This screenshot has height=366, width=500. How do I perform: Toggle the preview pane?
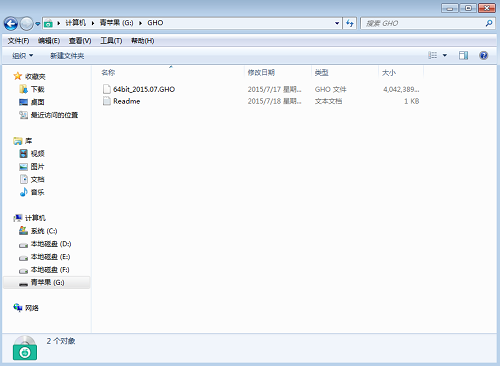[x=463, y=55]
